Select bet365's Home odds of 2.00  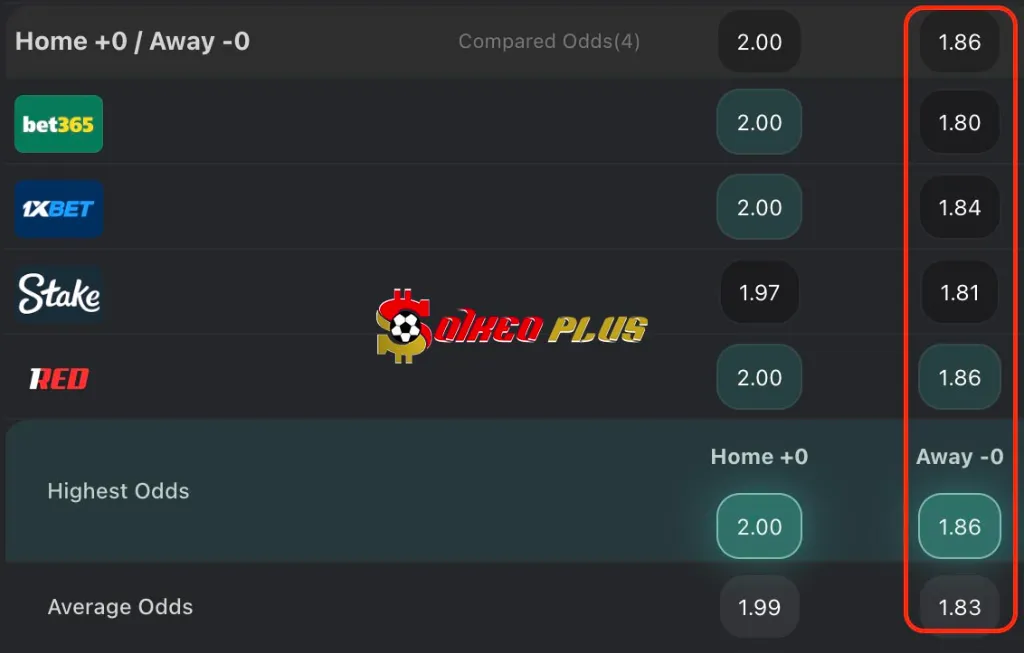[759, 124]
